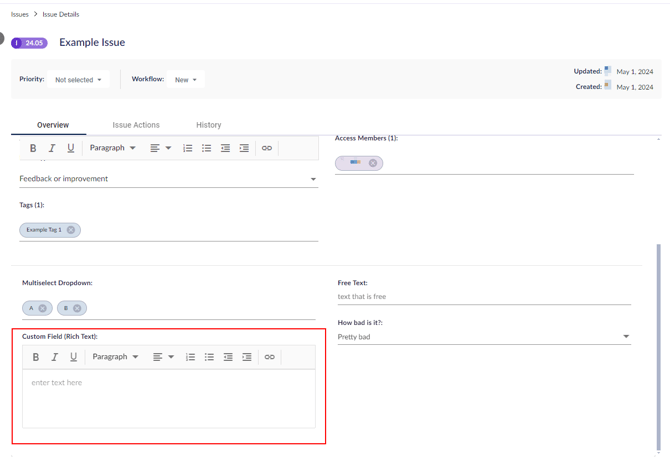This screenshot has height=462, width=670.
Task: Toggle italic in Custom Field rich text toolbar
Action: 55,357
